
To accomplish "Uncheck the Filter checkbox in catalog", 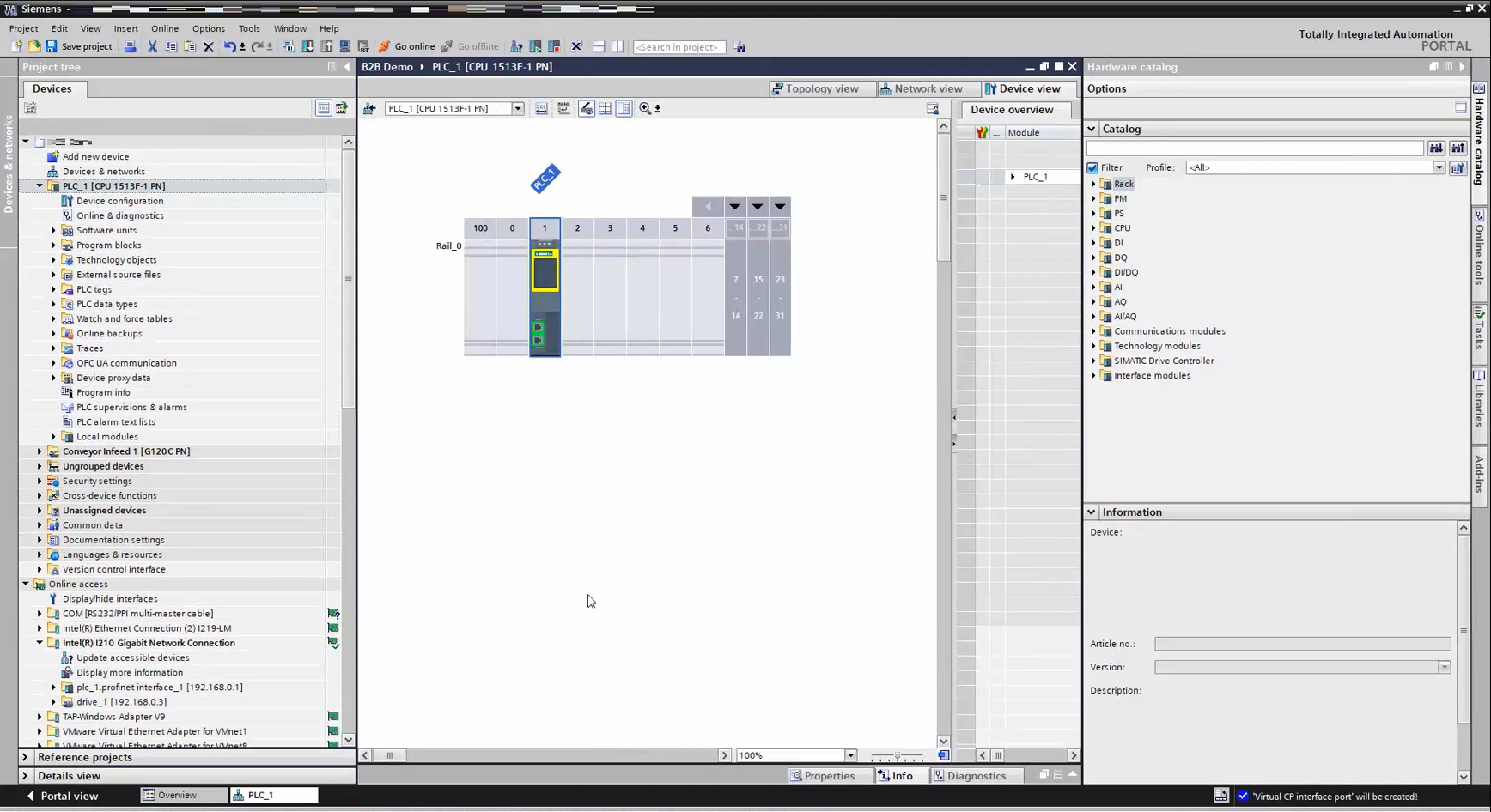I will 1092,167.
